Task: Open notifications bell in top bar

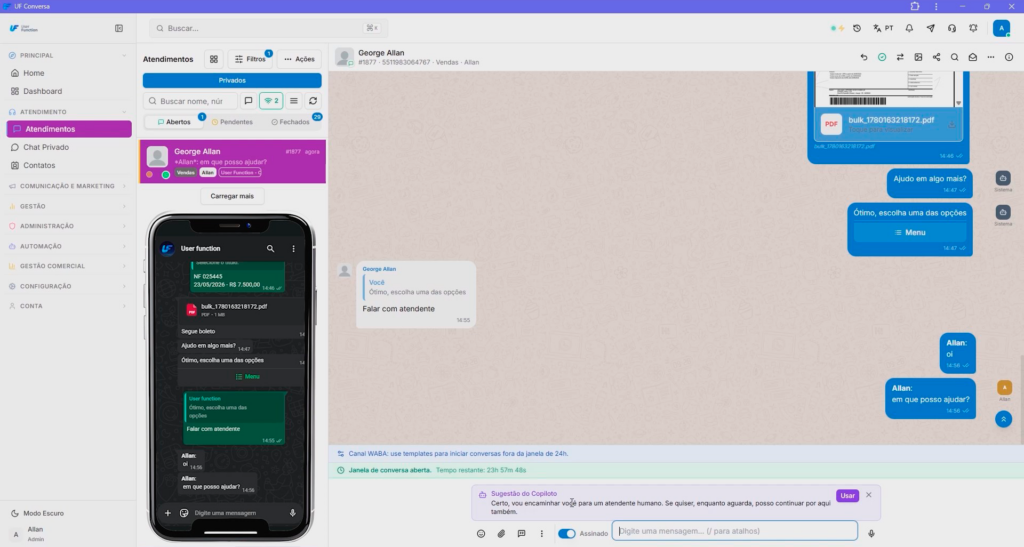Action: tap(909, 29)
